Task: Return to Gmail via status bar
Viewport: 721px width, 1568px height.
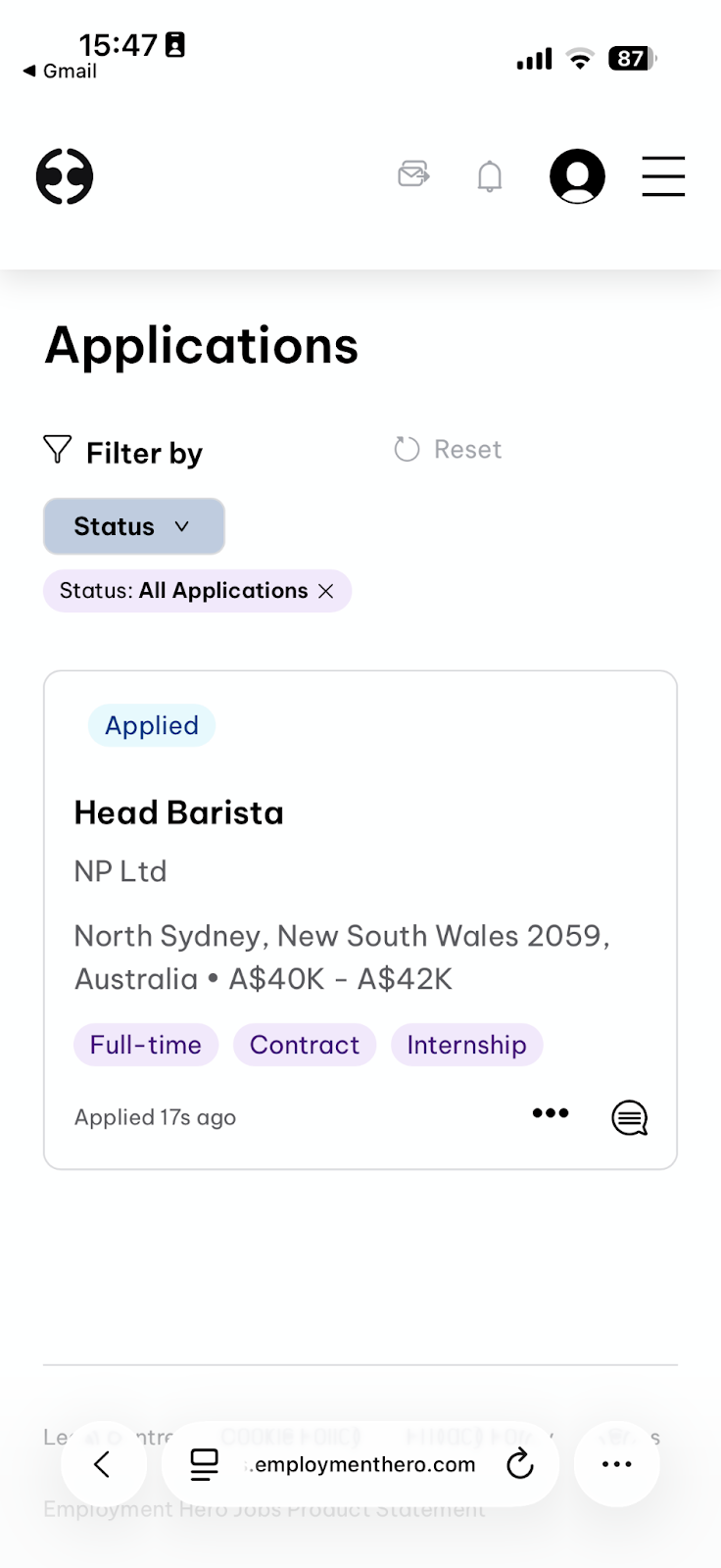Action: coord(60,71)
